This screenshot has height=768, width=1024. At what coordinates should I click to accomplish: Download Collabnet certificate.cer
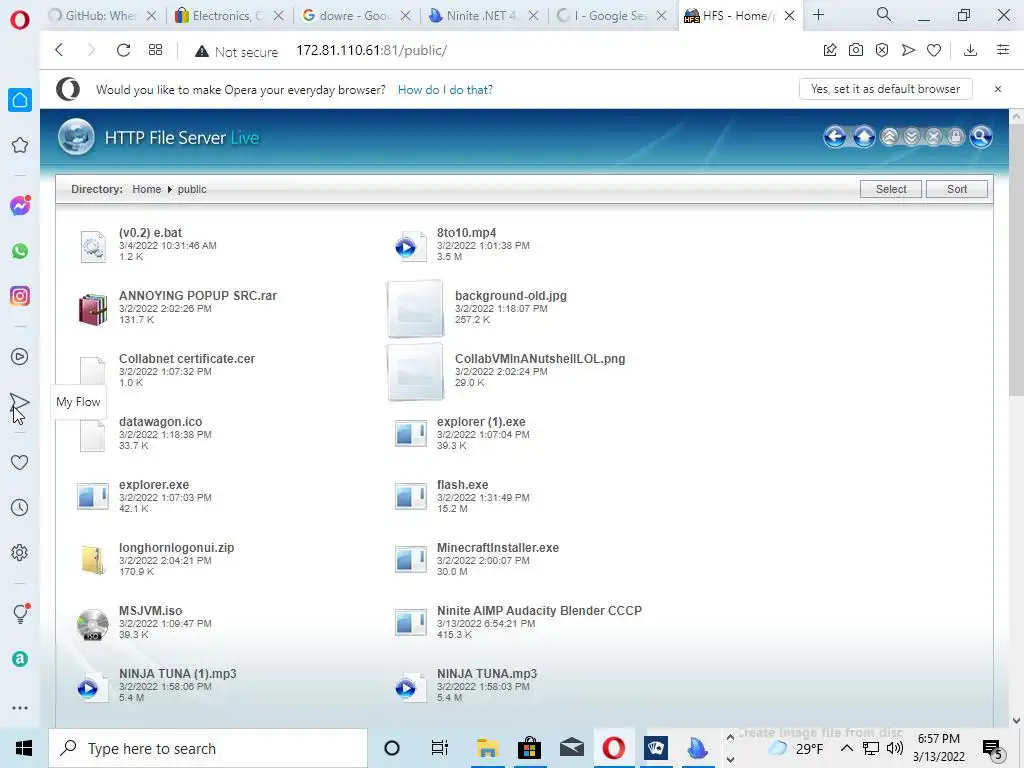[187, 359]
